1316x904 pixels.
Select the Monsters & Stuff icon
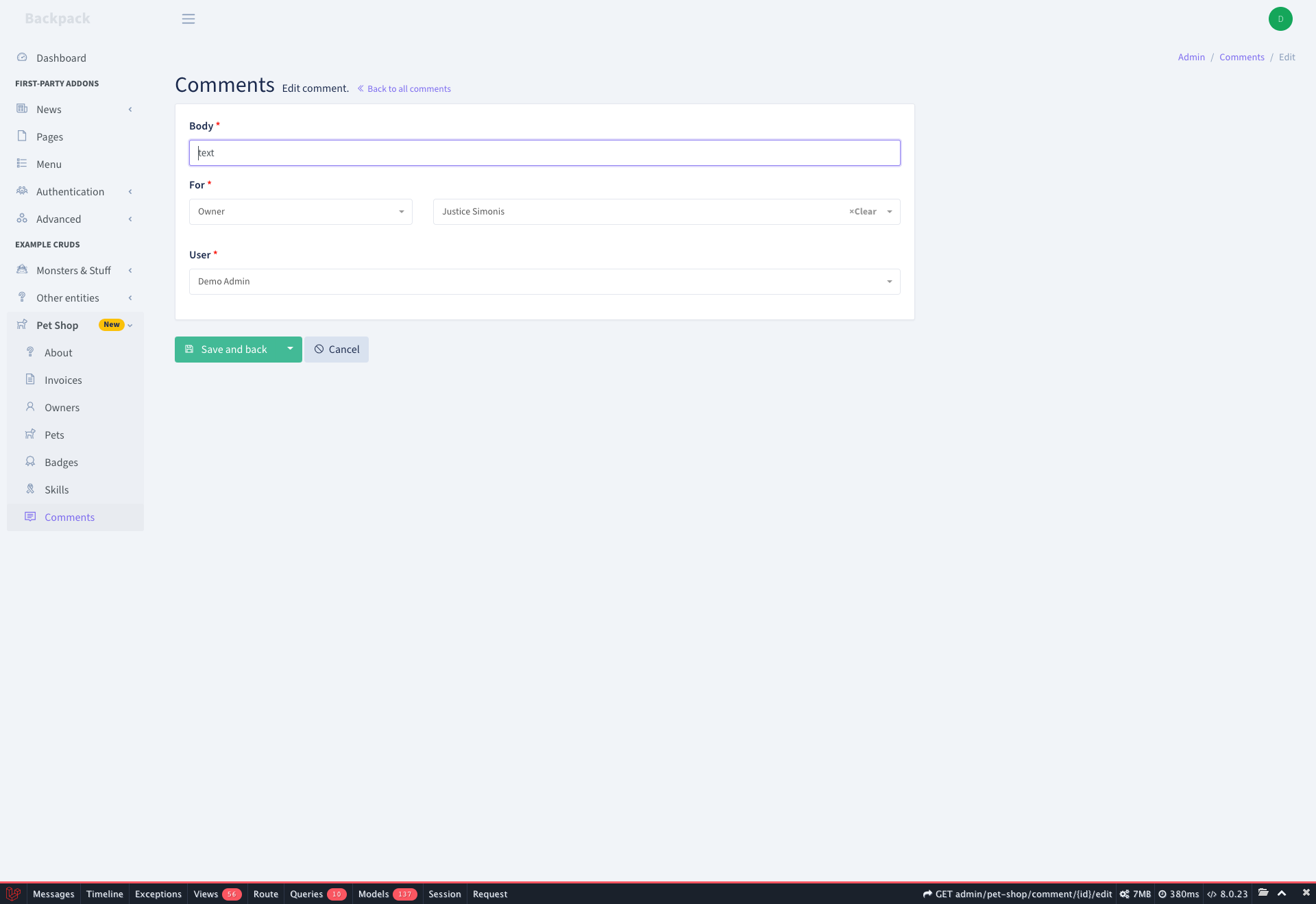click(x=22, y=269)
